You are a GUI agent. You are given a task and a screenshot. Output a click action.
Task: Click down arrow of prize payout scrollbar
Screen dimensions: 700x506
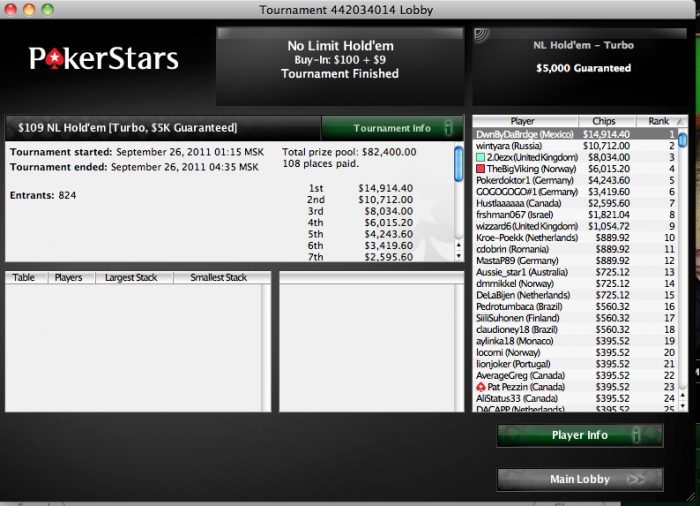(458, 256)
